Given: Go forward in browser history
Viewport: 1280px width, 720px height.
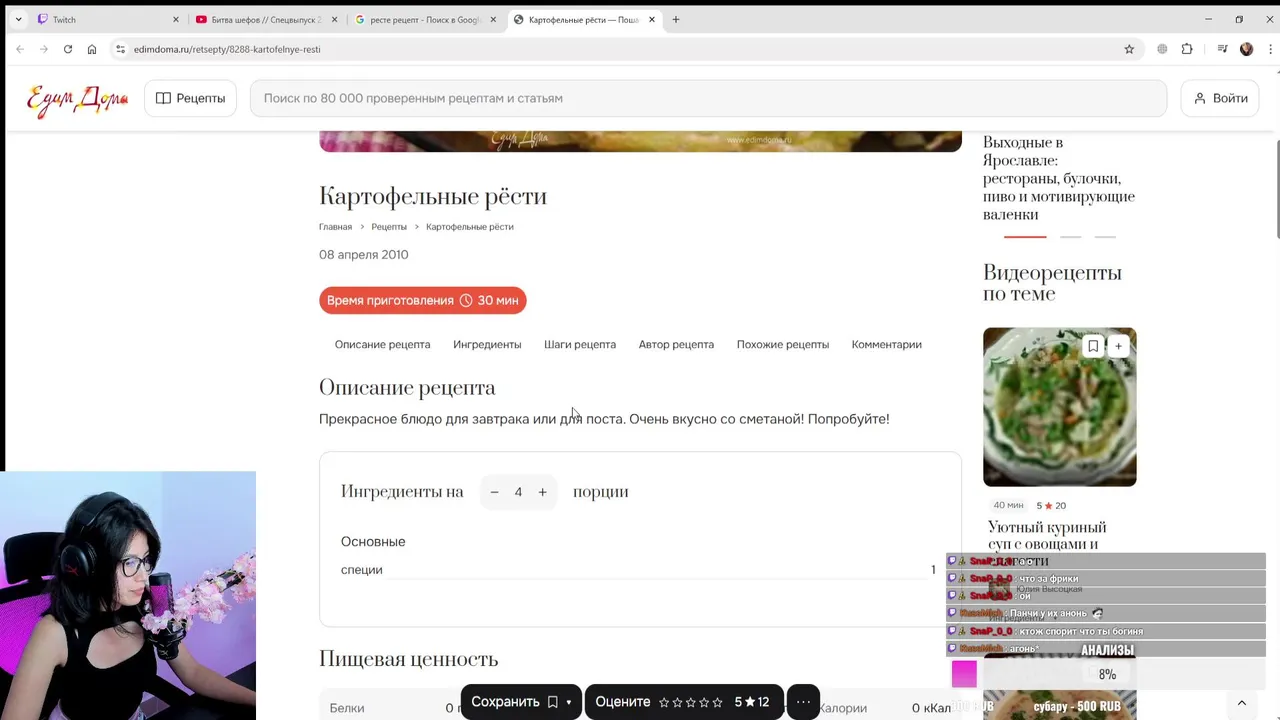Looking at the screenshot, I should point(44,49).
